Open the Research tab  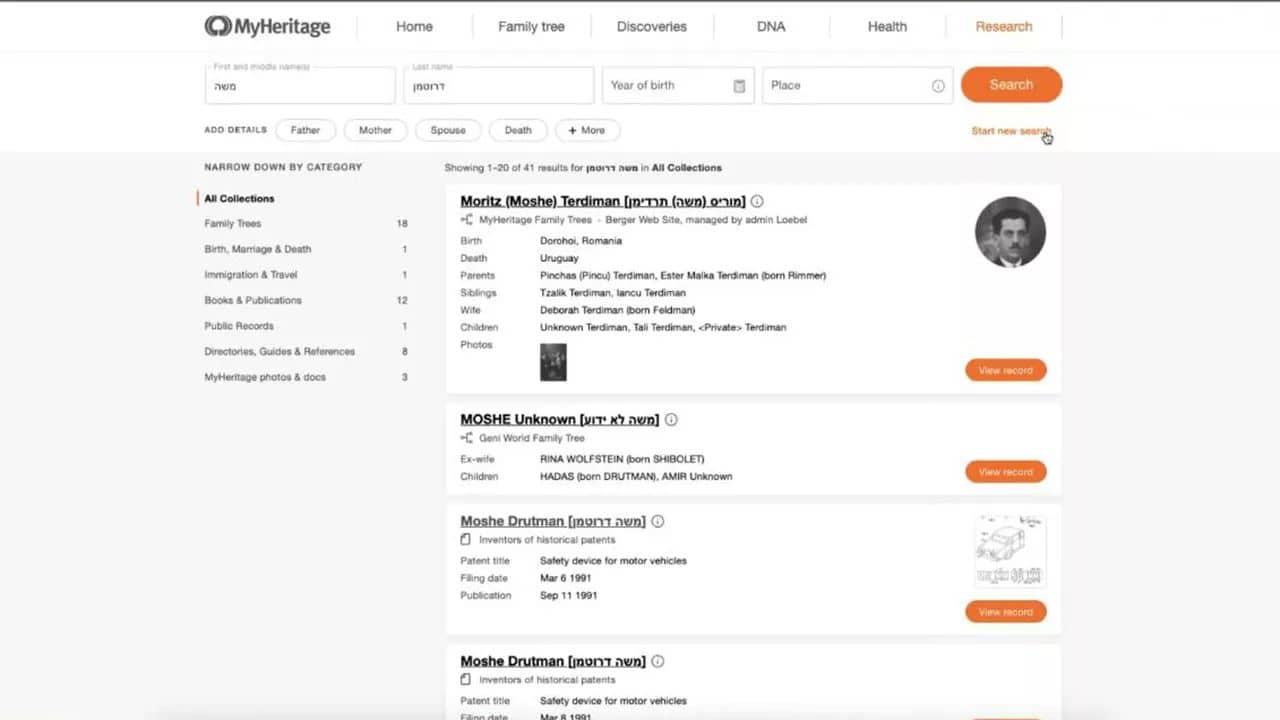tap(1003, 27)
